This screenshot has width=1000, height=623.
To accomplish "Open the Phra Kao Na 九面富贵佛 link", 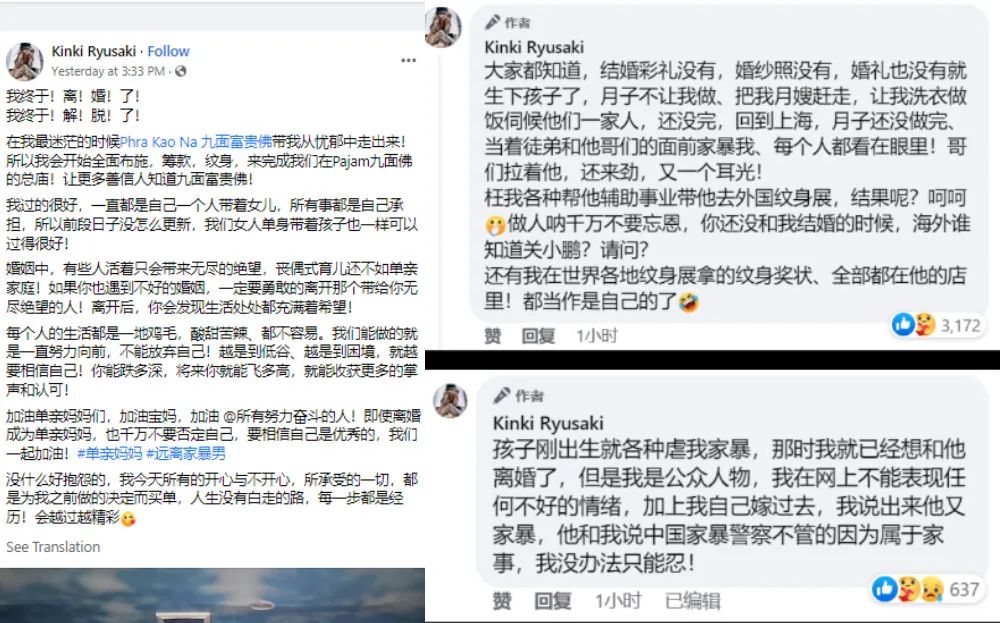I will [196, 142].
